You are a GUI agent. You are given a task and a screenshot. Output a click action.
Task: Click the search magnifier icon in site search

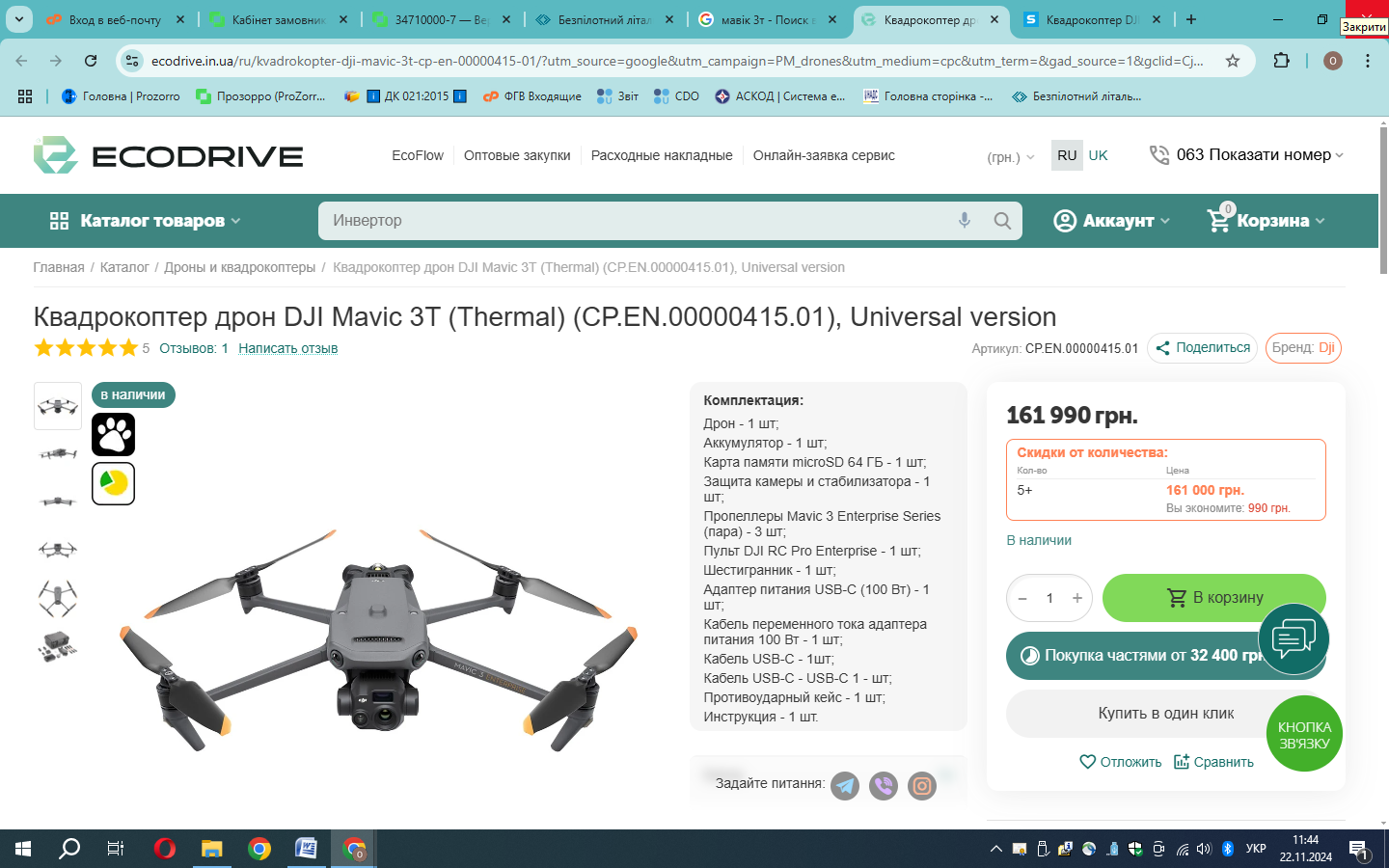[x=1002, y=221]
